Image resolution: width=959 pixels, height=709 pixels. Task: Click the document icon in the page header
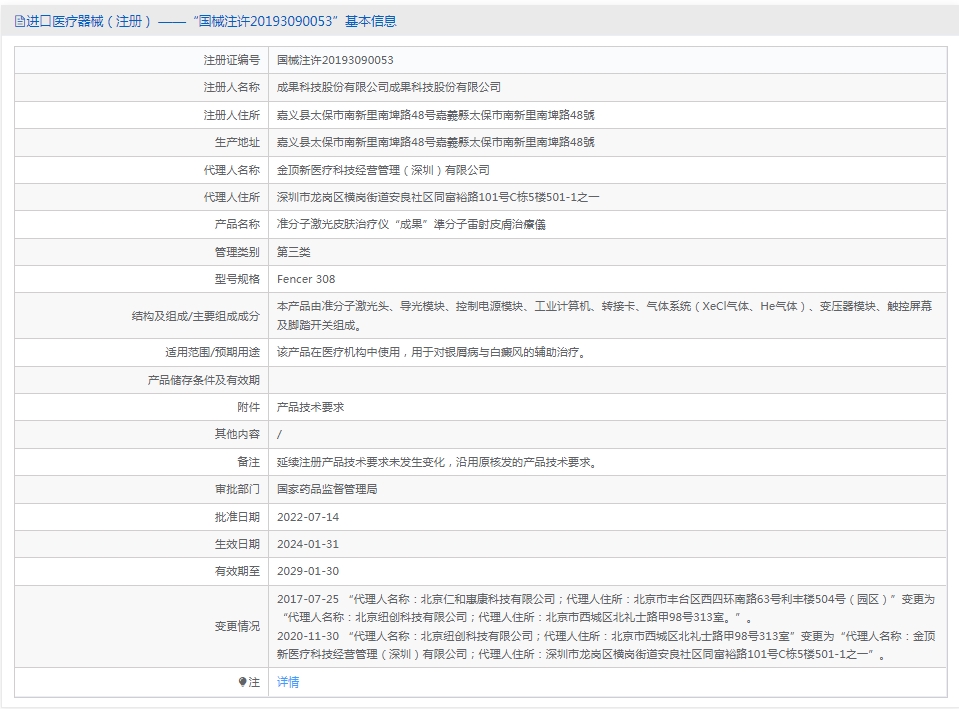click(19, 21)
